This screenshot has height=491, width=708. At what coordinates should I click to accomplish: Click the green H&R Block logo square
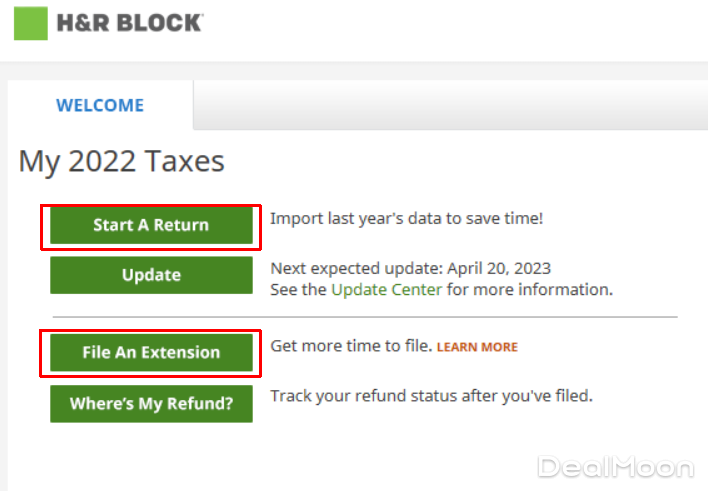click(31, 23)
